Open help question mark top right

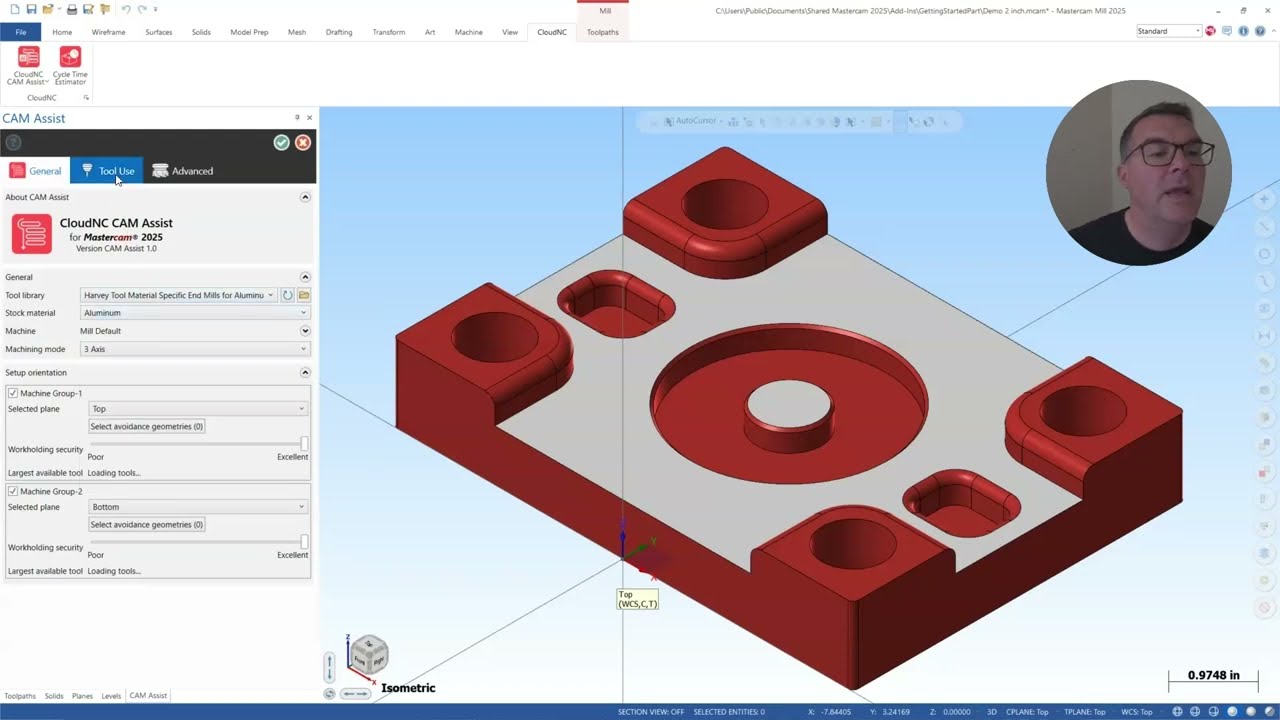[1260, 31]
